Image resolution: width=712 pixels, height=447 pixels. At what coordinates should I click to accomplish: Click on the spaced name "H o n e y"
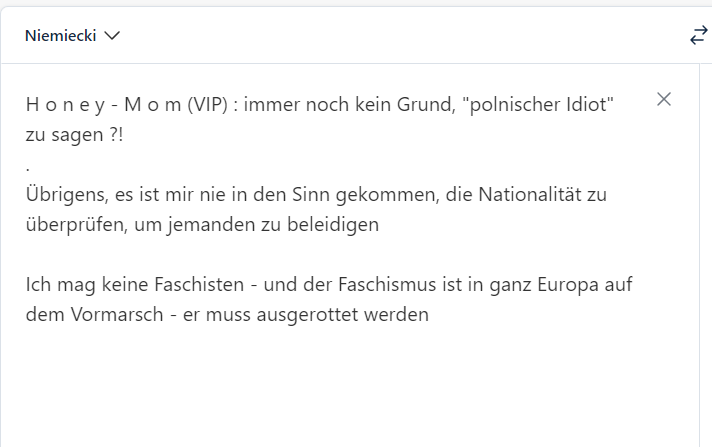click(65, 104)
